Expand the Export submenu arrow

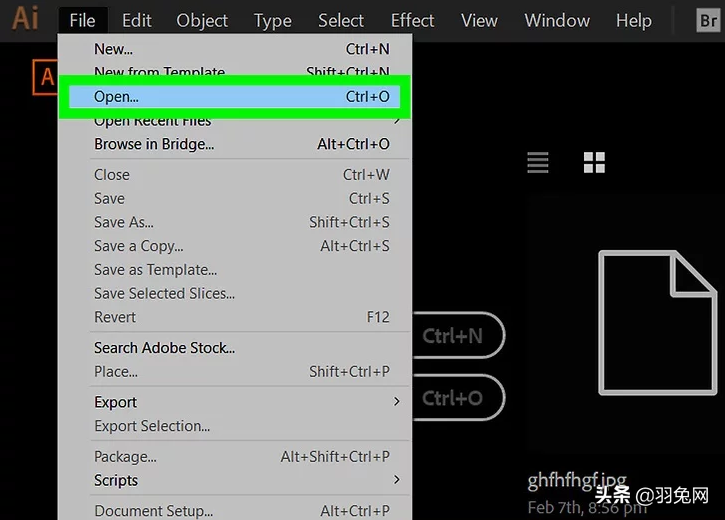tap(396, 402)
